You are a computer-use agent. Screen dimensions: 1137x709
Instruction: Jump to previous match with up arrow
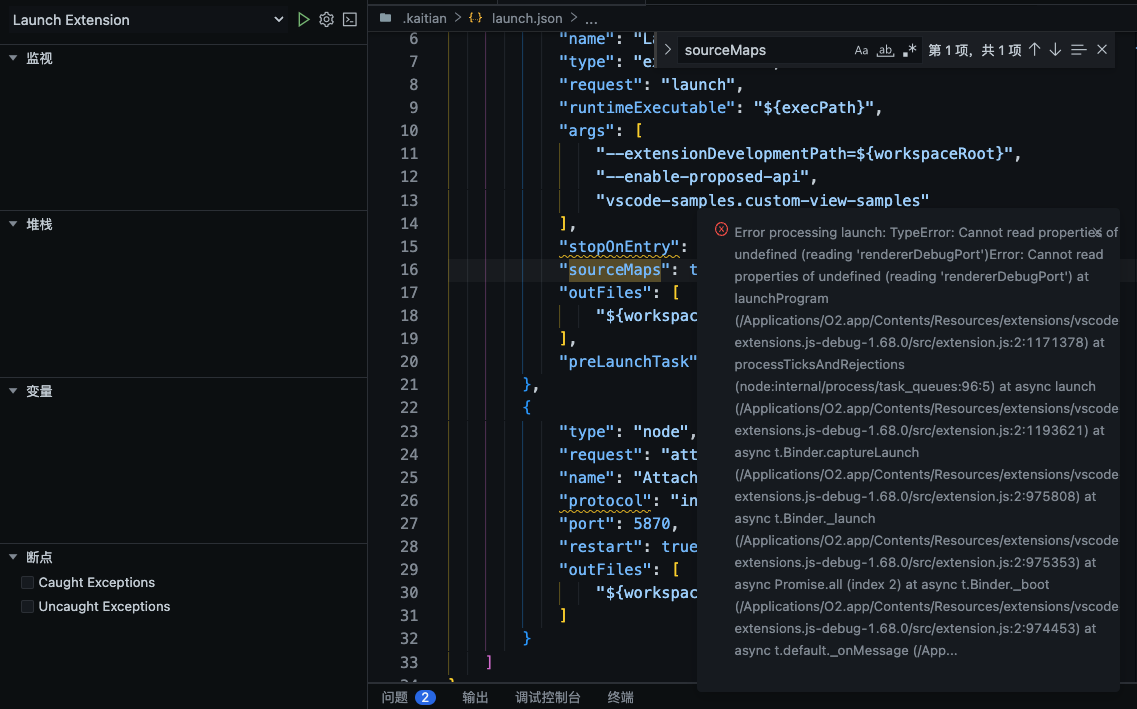coord(1035,48)
